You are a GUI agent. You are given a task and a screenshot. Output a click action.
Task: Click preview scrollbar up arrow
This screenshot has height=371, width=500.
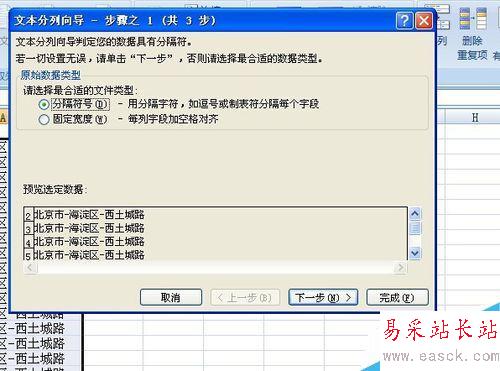415,213
